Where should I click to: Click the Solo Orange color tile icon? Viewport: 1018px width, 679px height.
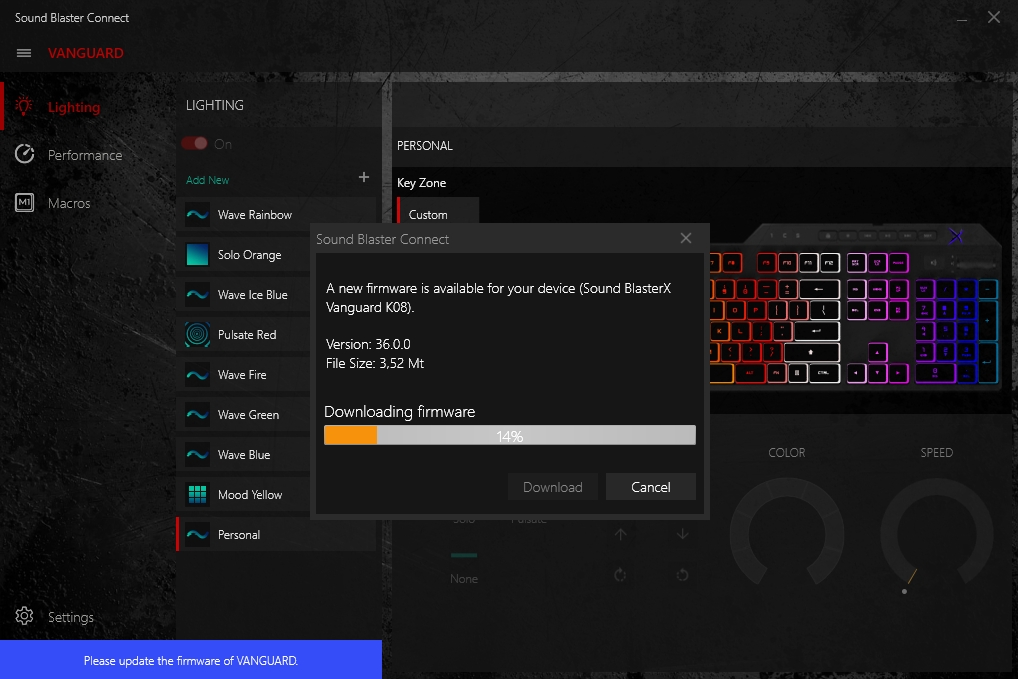(x=197, y=254)
